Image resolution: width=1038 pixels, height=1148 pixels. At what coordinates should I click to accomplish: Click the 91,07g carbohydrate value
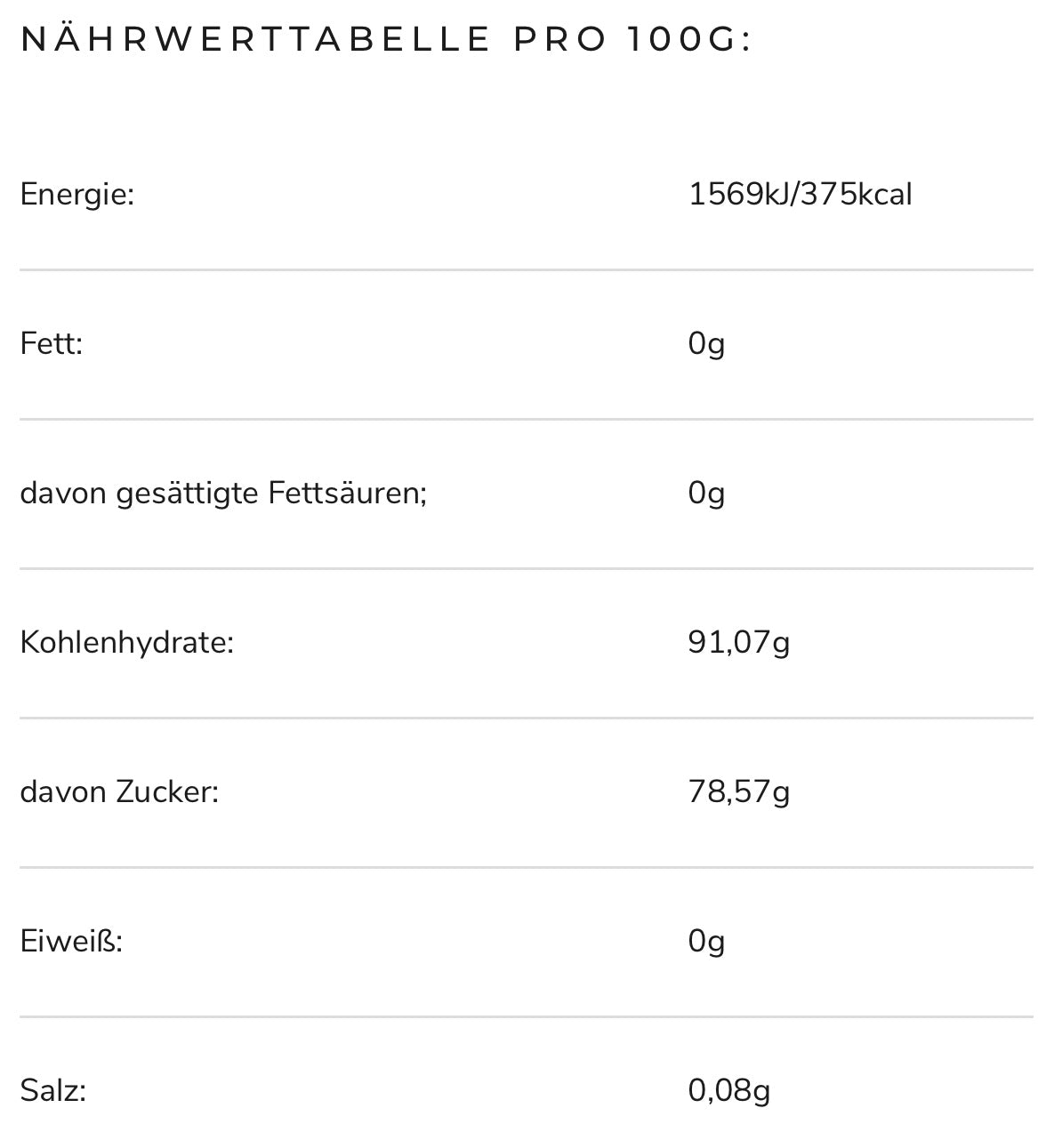click(x=739, y=642)
